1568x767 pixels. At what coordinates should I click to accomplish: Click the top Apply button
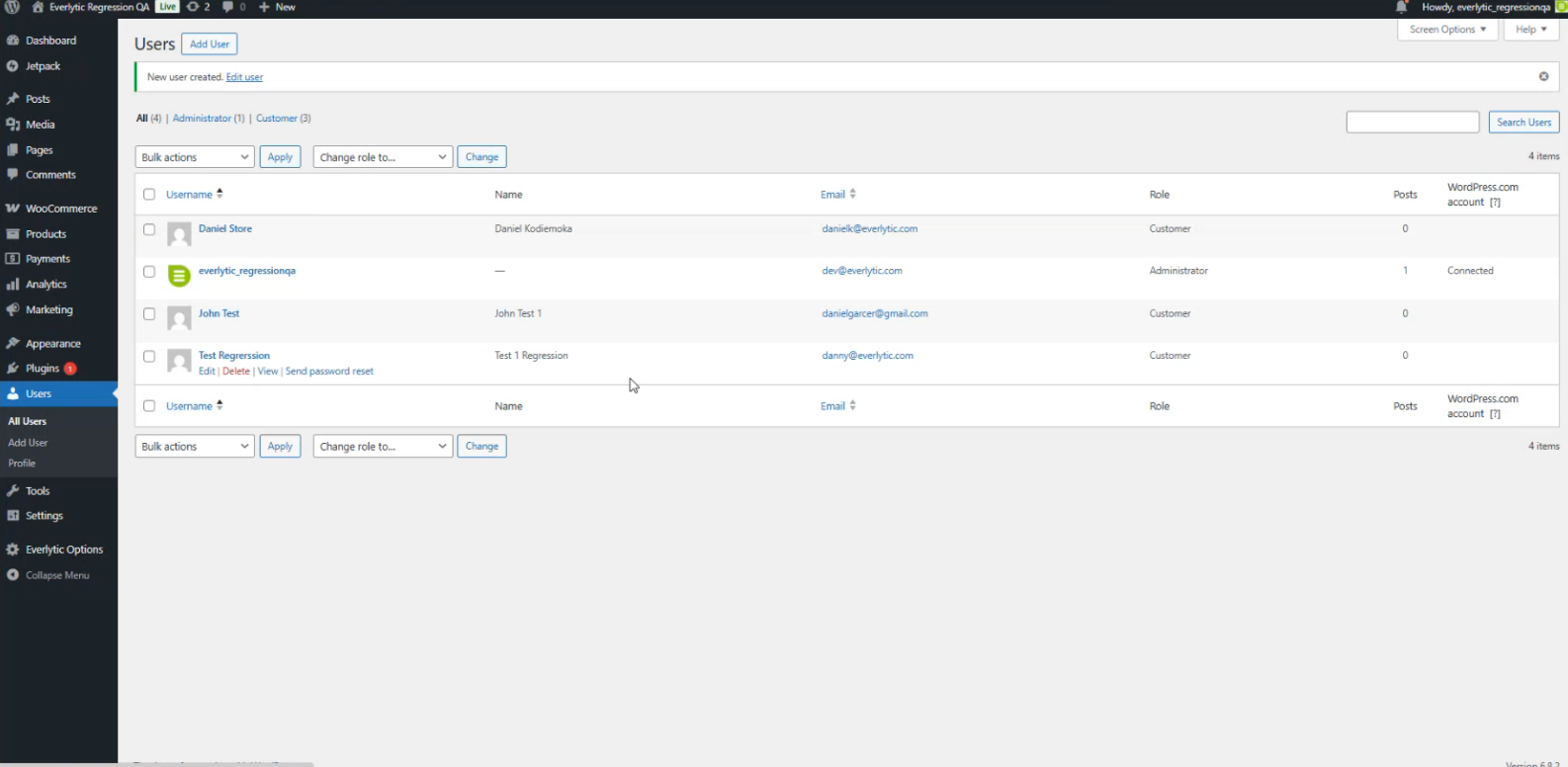click(x=280, y=157)
